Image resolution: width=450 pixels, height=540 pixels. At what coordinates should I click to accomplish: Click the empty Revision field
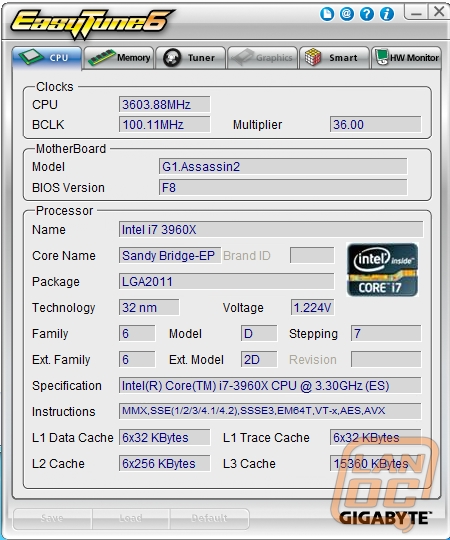click(x=386, y=360)
